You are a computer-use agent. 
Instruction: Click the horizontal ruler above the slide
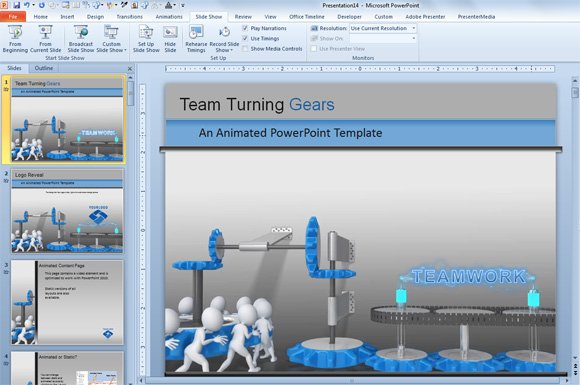point(360,69)
